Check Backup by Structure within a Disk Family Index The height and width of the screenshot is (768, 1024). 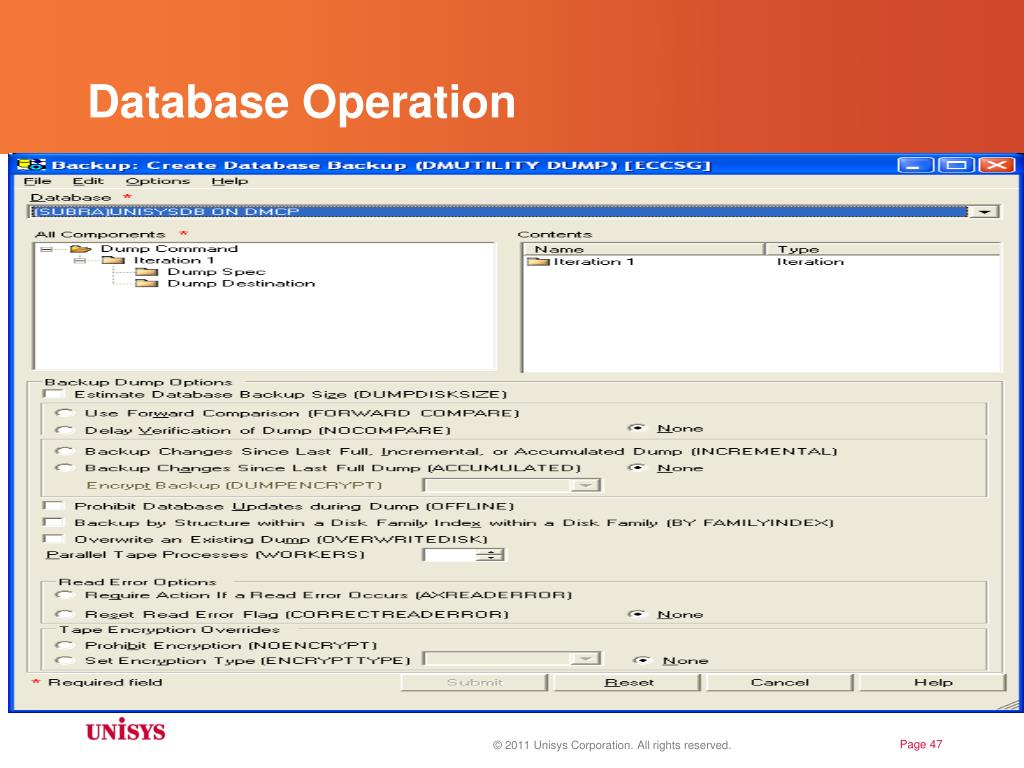pos(53,522)
